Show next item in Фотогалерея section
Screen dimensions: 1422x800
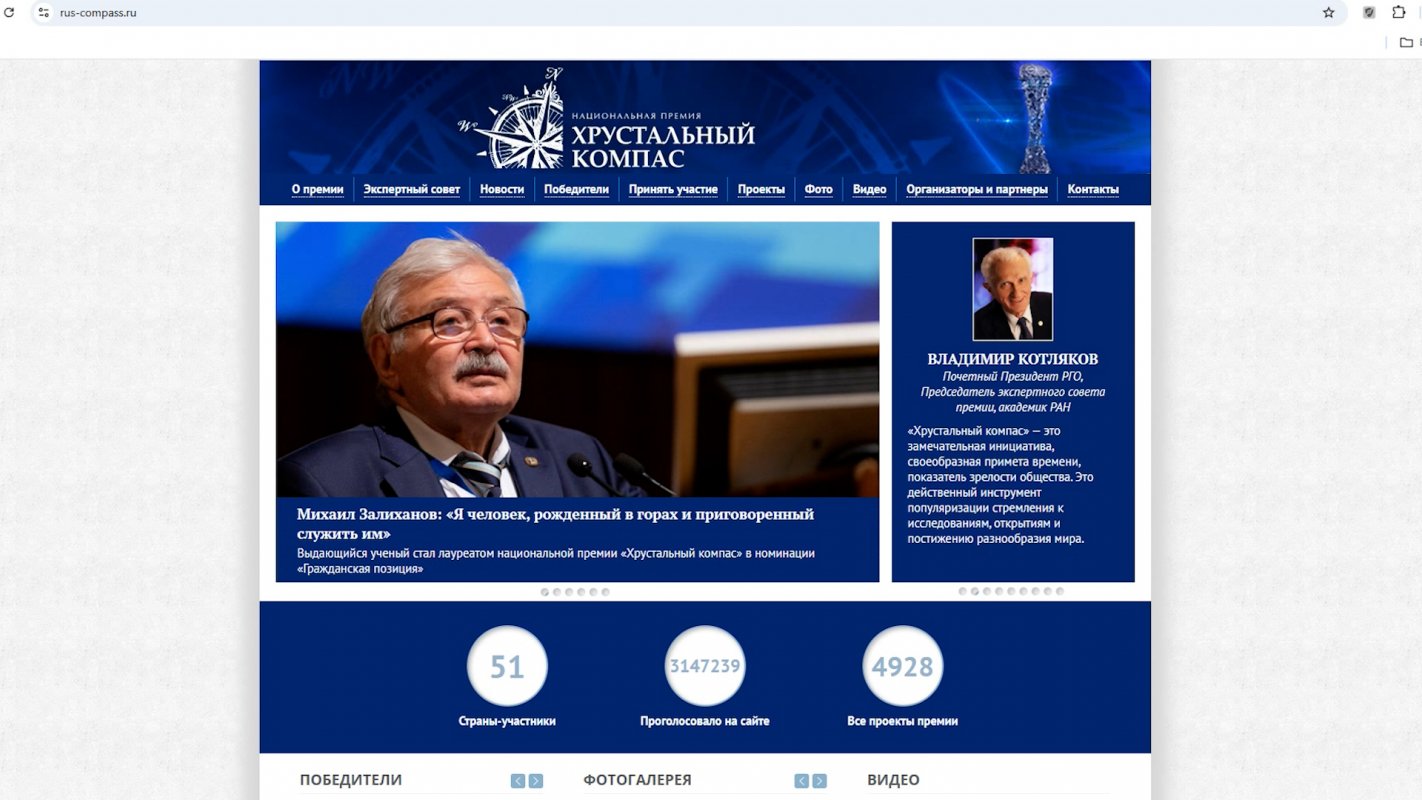pyautogui.click(x=820, y=781)
